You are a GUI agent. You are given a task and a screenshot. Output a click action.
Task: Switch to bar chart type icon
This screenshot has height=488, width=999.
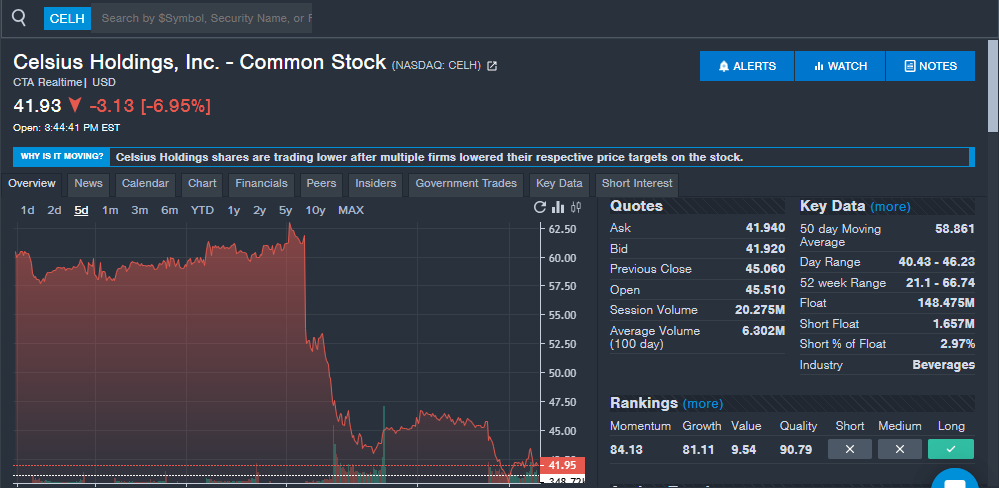point(558,208)
